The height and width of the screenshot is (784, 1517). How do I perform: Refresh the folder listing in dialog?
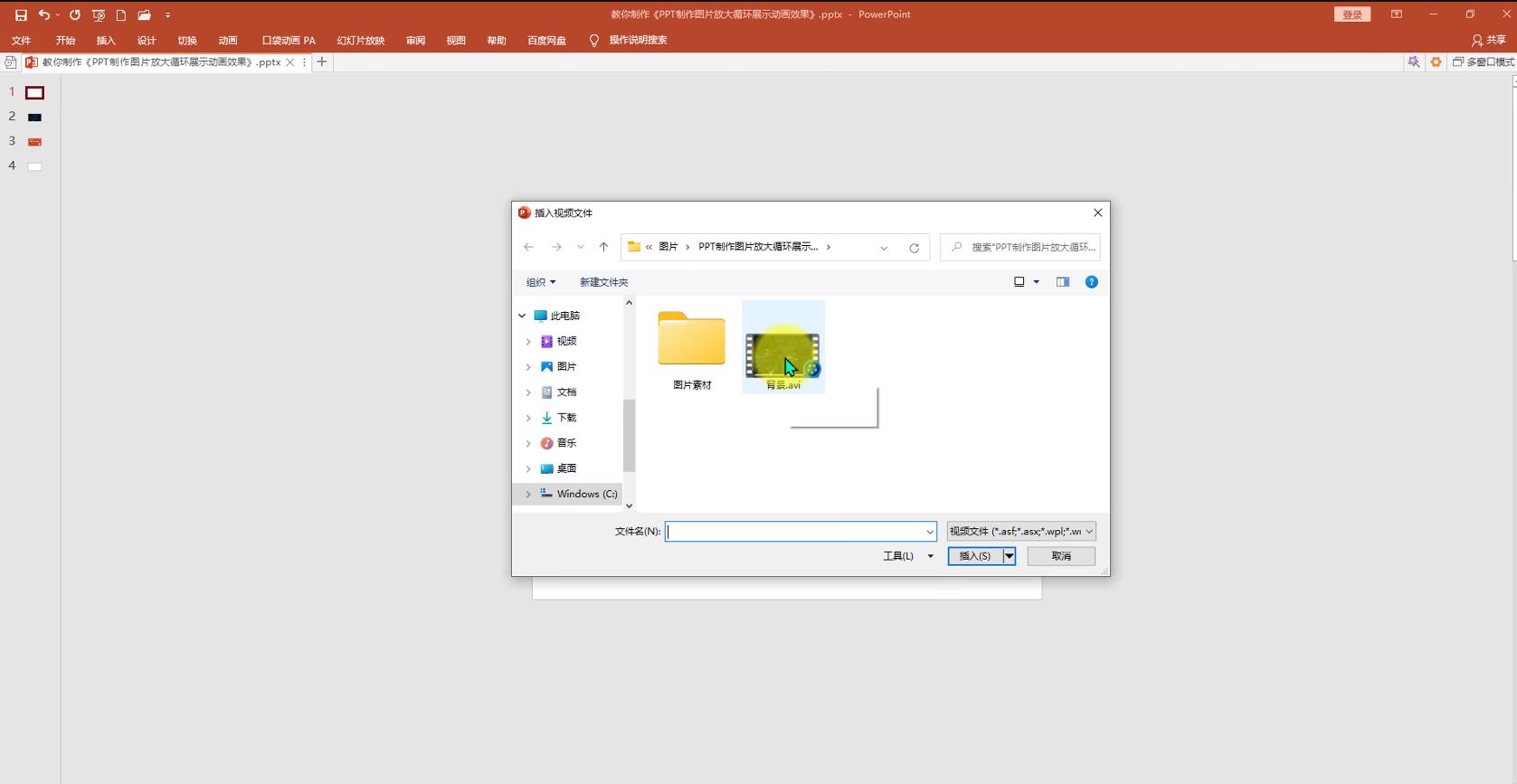pos(914,248)
